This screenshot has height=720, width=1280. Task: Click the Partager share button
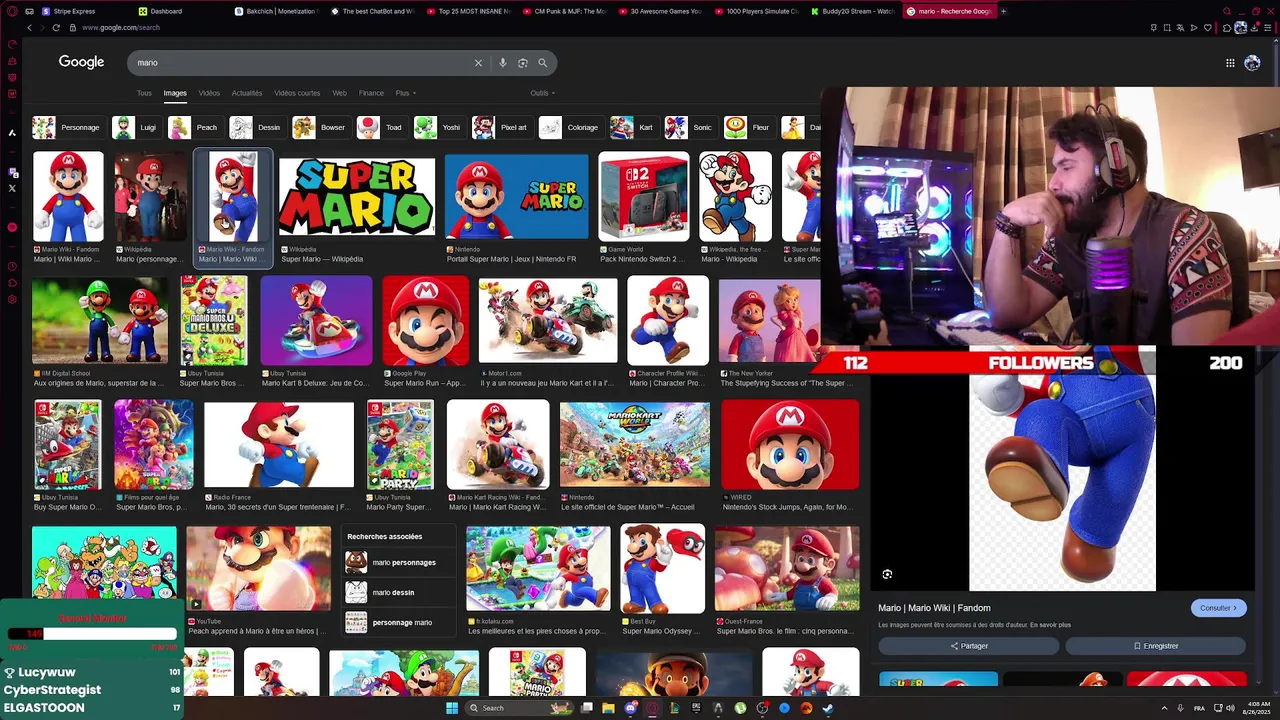point(968,646)
